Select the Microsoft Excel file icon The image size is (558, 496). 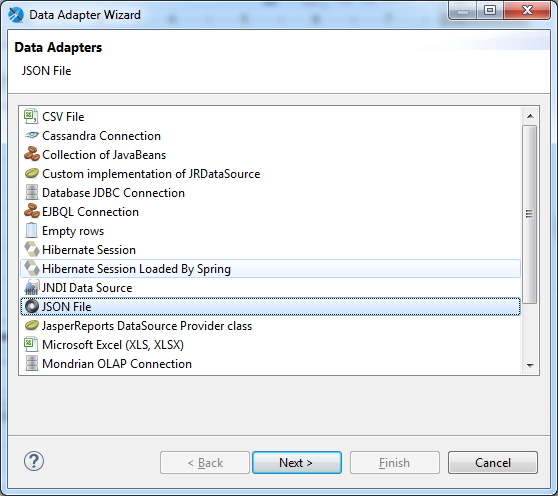pyautogui.click(x=31, y=344)
